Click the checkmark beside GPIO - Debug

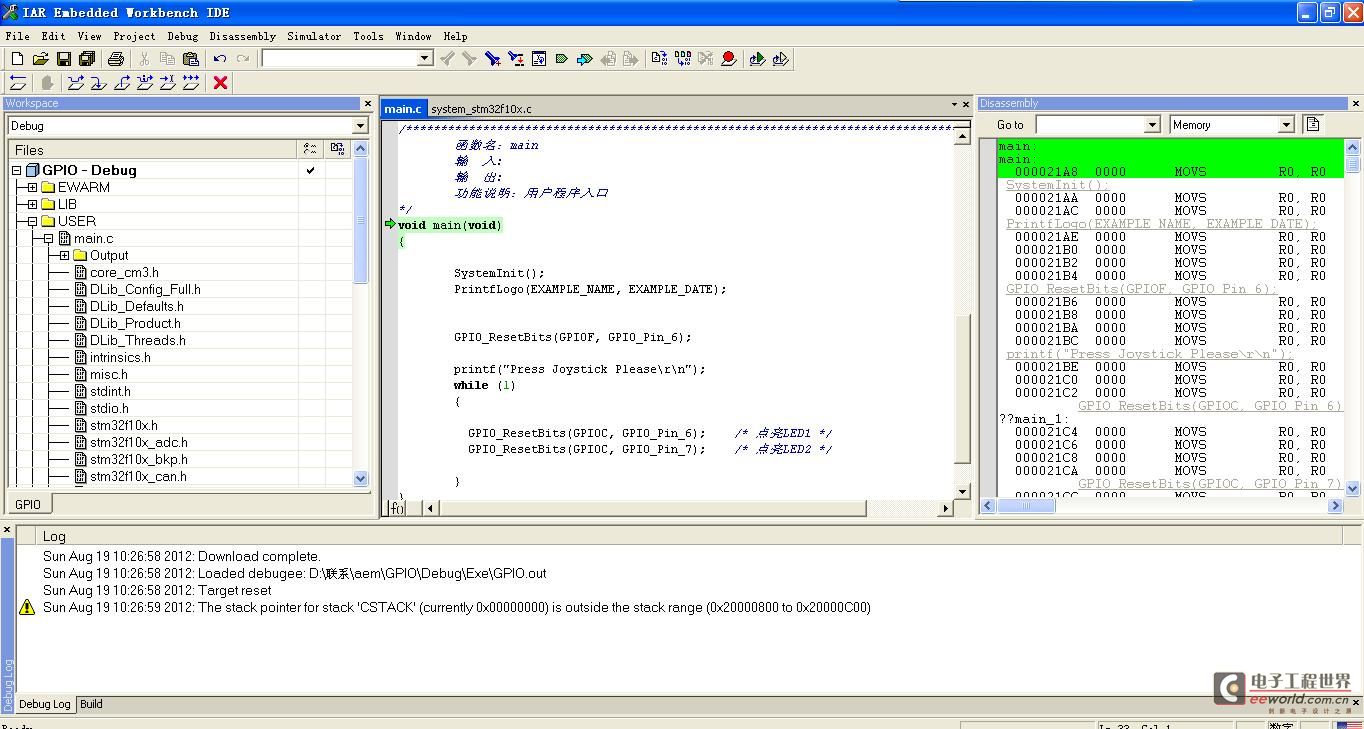pos(310,170)
